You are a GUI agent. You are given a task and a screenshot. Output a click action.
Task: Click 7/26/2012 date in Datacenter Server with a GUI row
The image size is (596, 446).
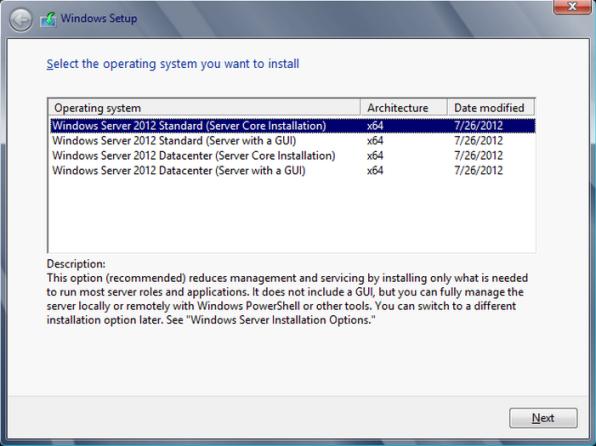point(479,170)
